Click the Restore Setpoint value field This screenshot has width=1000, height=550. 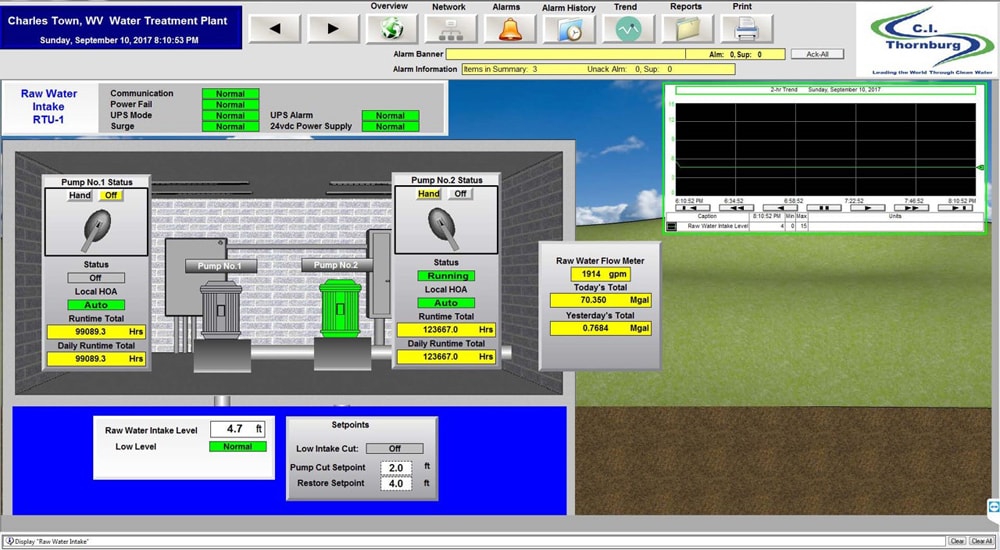tap(394, 483)
